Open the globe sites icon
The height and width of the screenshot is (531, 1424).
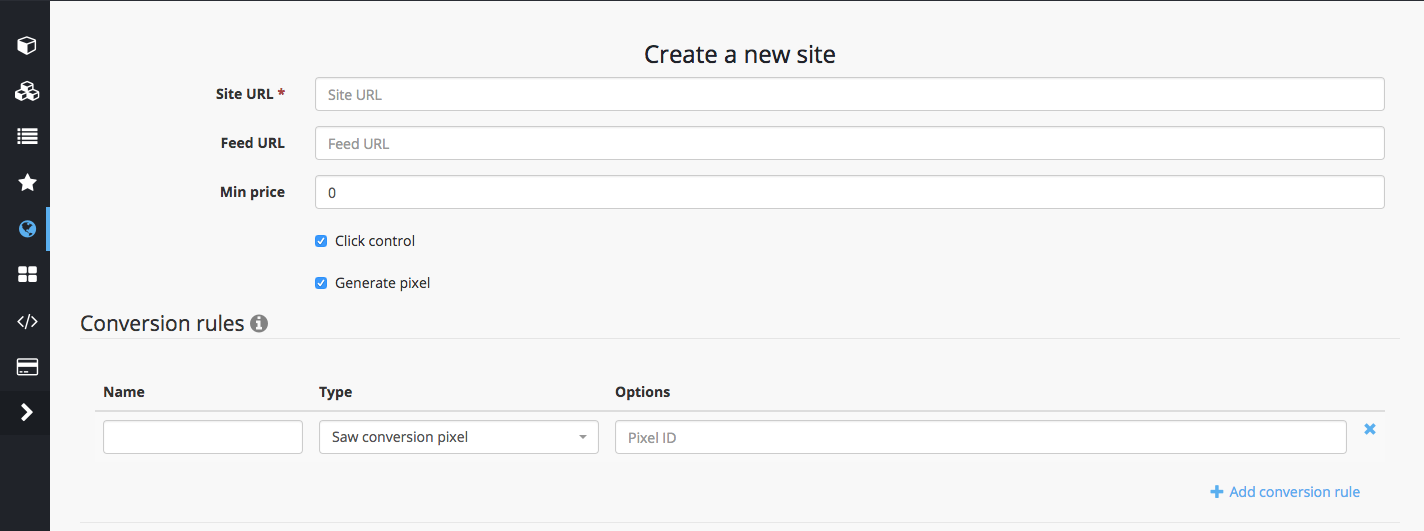tap(27, 229)
